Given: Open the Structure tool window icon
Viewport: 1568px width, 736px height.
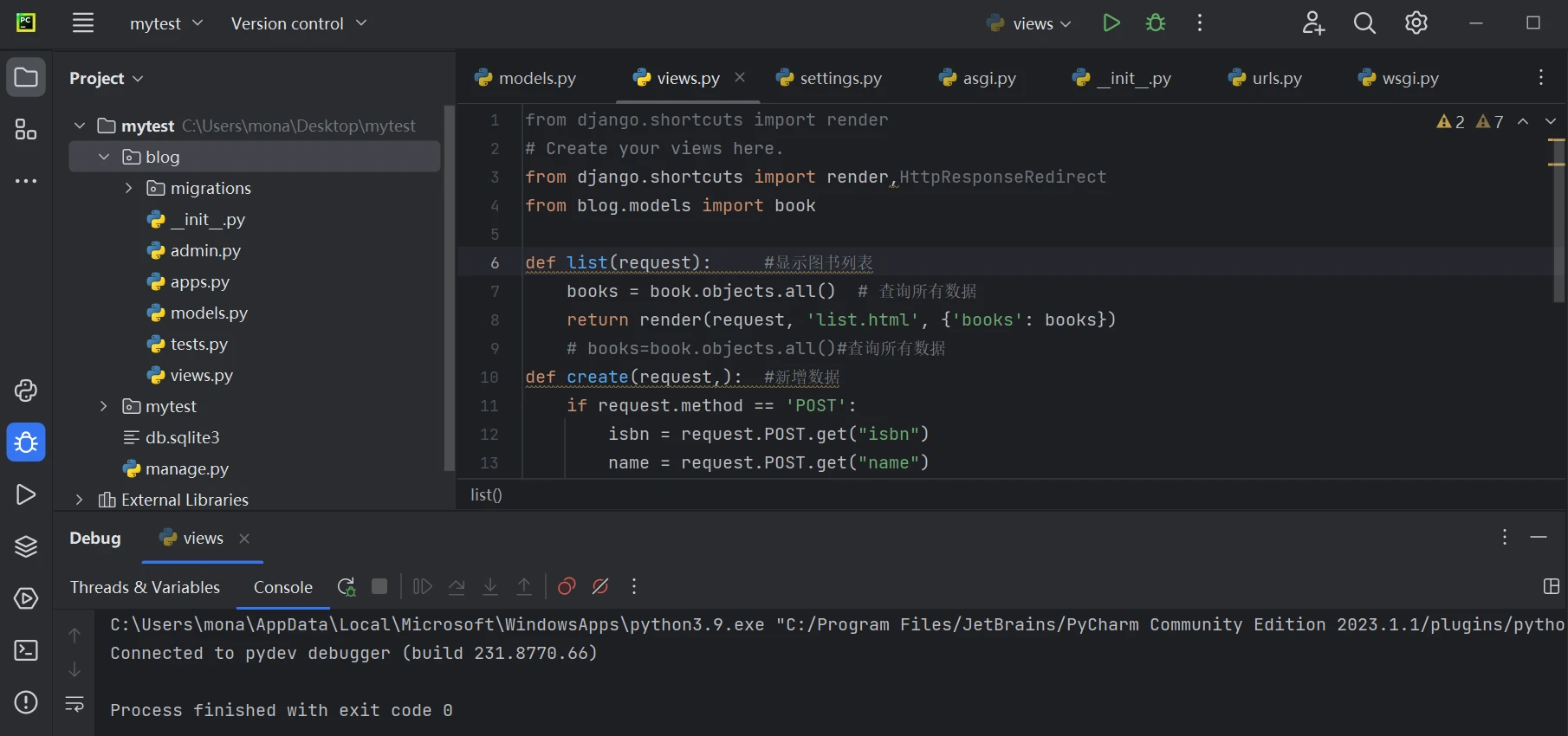Looking at the screenshot, I should point(26,130).
